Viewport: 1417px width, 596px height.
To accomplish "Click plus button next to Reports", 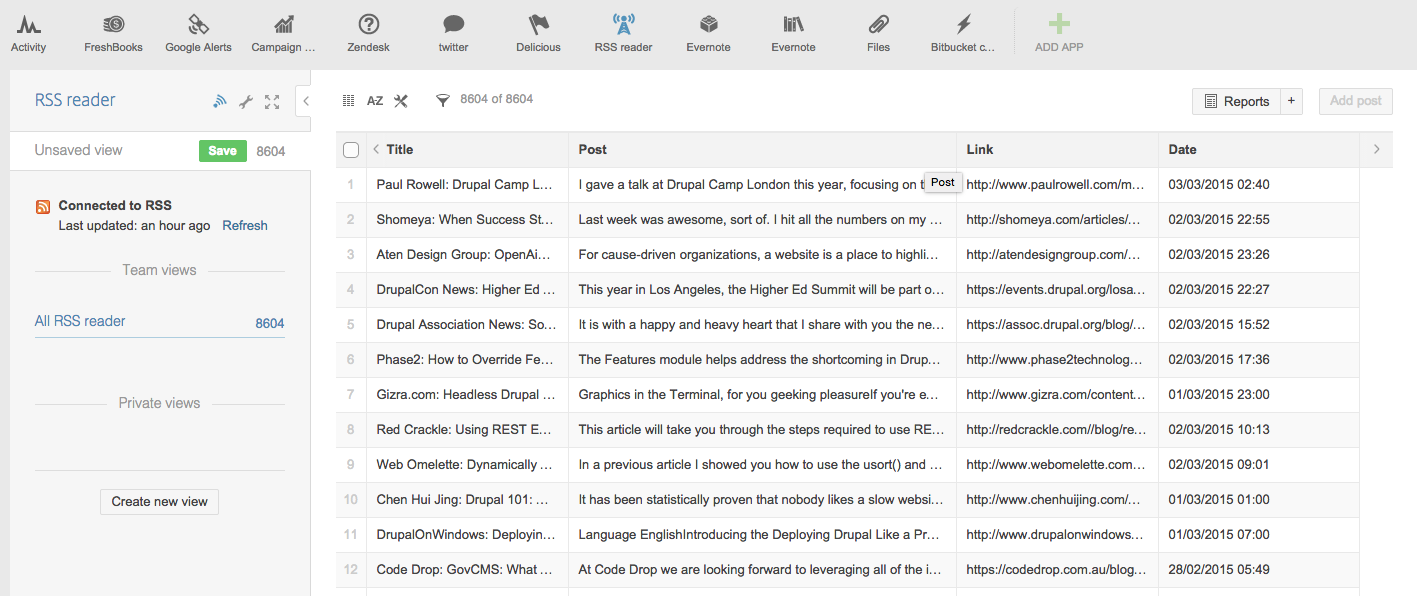I will [x=1291, y=101].
